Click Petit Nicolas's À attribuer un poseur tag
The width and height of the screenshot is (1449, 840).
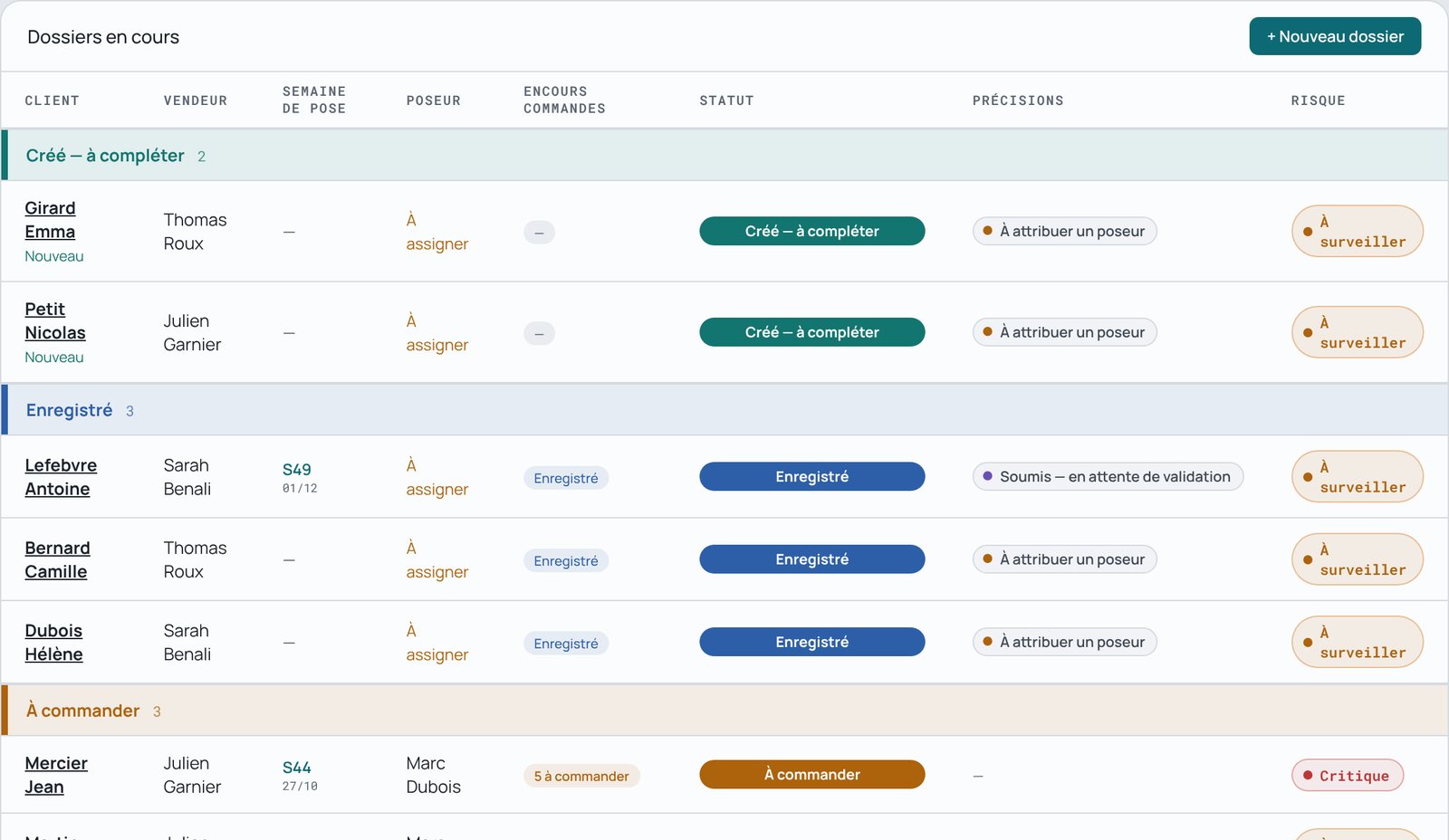click(x=1064, y=332)
